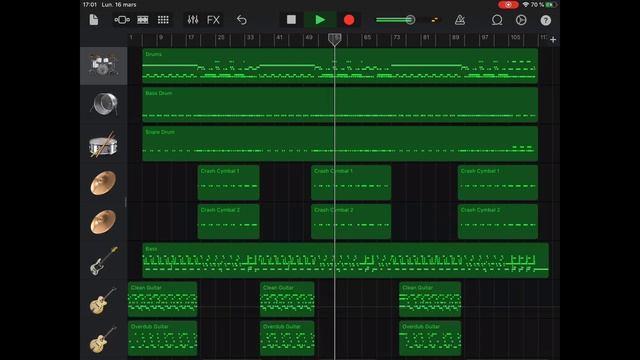Switch to Tracks view button
Screen dimensions: 640x360
[143, 20]
